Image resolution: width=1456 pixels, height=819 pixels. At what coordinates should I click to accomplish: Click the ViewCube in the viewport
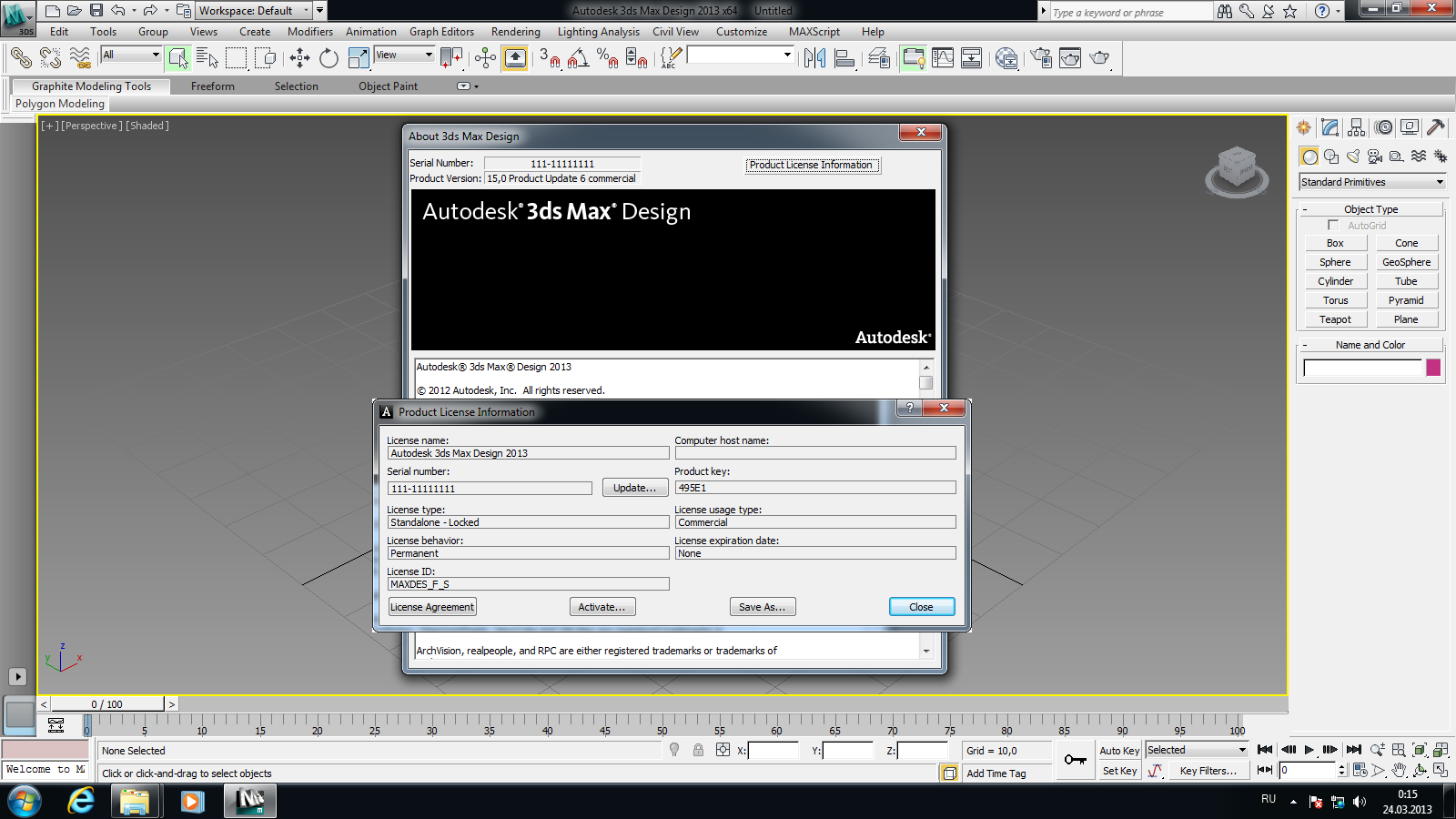[x=1237, y=171]
